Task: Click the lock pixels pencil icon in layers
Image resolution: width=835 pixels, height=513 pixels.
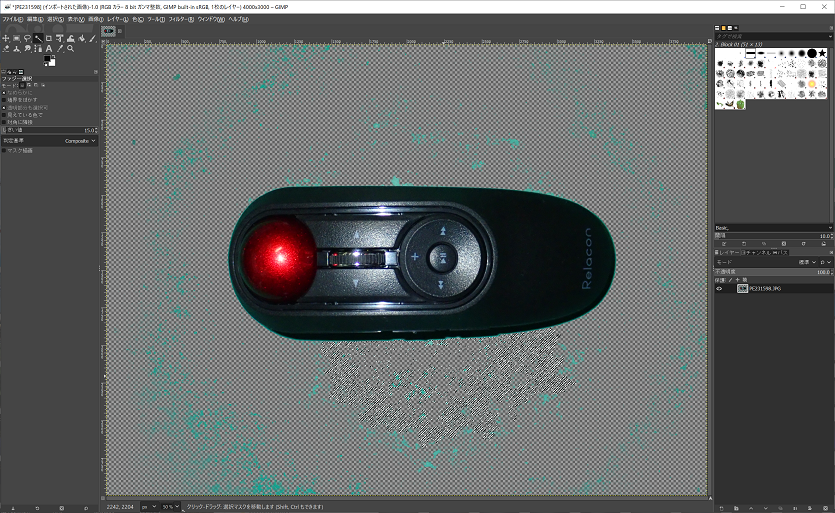Action: coord(731,280)
